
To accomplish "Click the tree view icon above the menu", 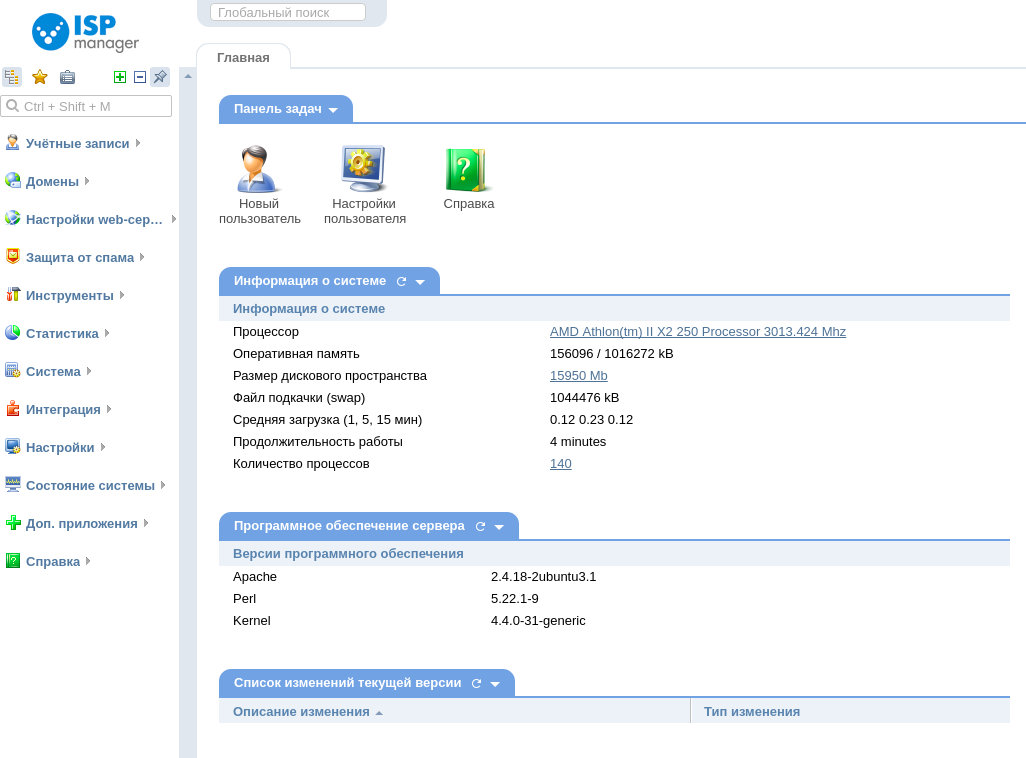I will [12, 76].
